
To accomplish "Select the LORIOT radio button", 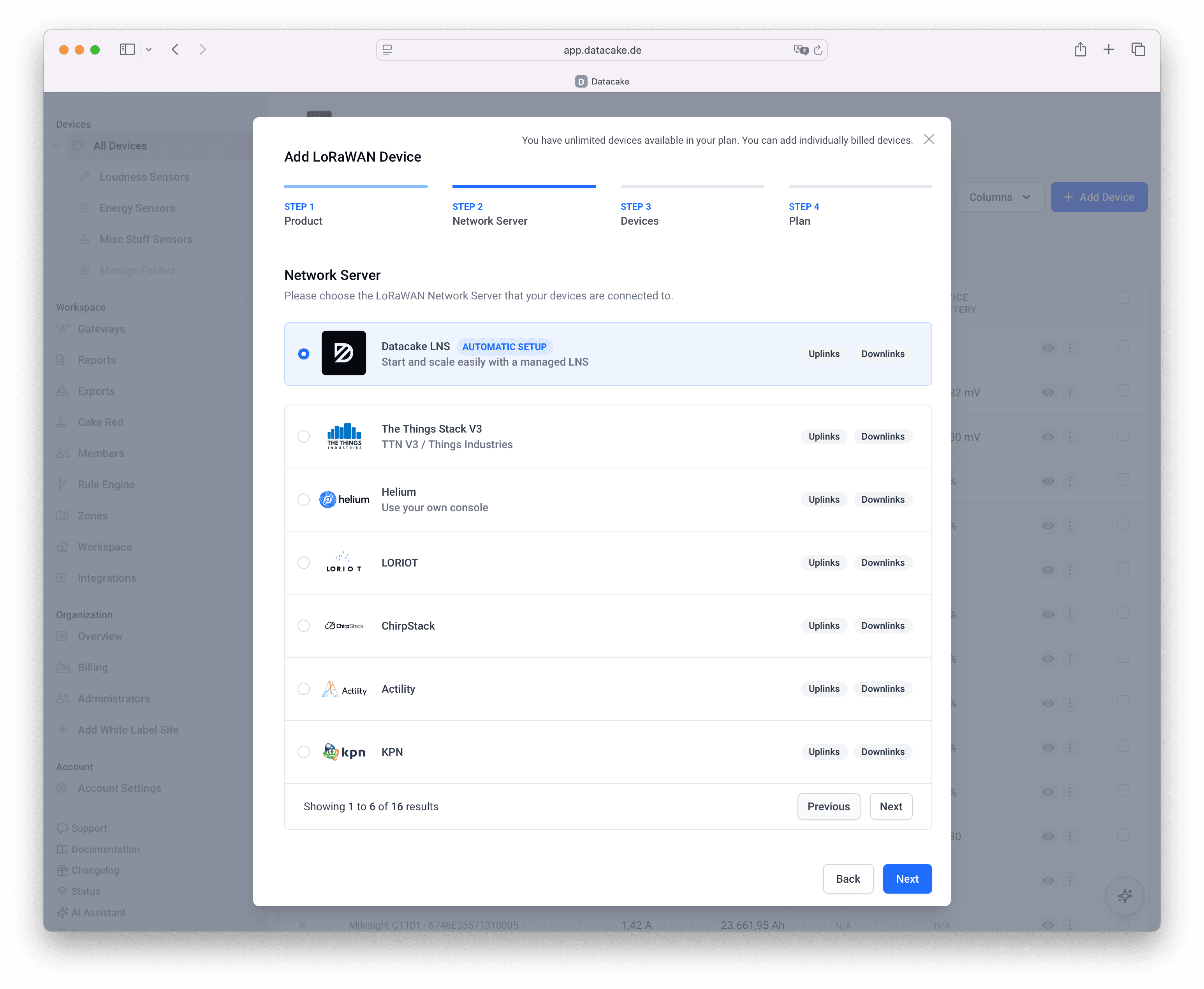I will pyautogui.click(x=304, y=563).
